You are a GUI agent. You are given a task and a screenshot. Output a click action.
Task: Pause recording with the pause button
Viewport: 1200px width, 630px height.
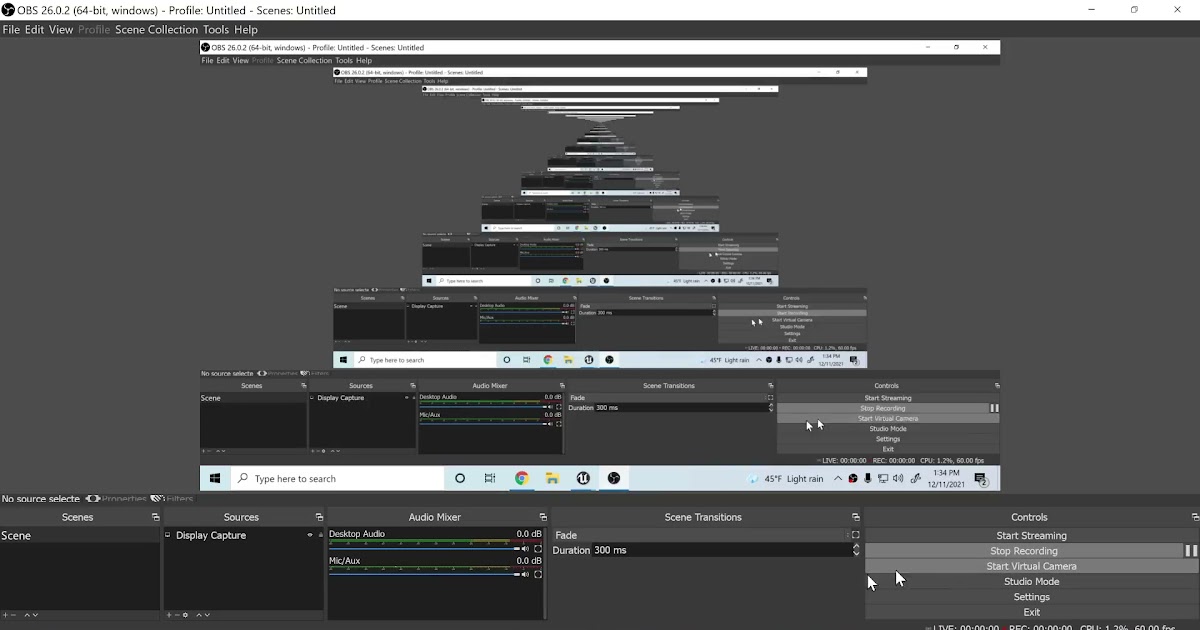click(1191, 551)
